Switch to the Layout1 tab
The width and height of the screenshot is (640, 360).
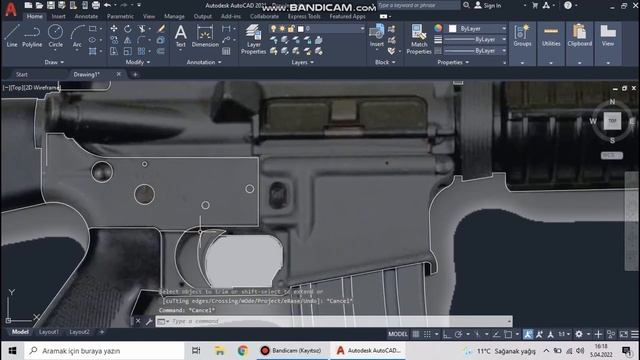coord(49,332)
